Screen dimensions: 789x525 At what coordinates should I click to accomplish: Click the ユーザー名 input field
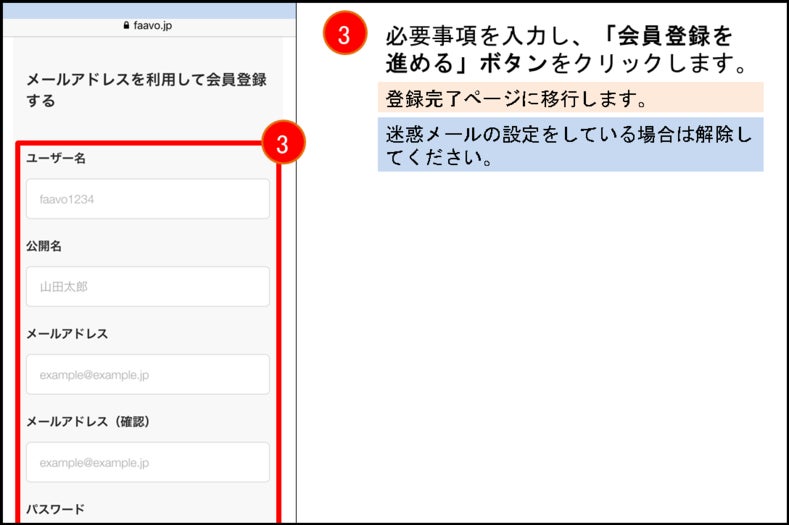pos(148,199)
